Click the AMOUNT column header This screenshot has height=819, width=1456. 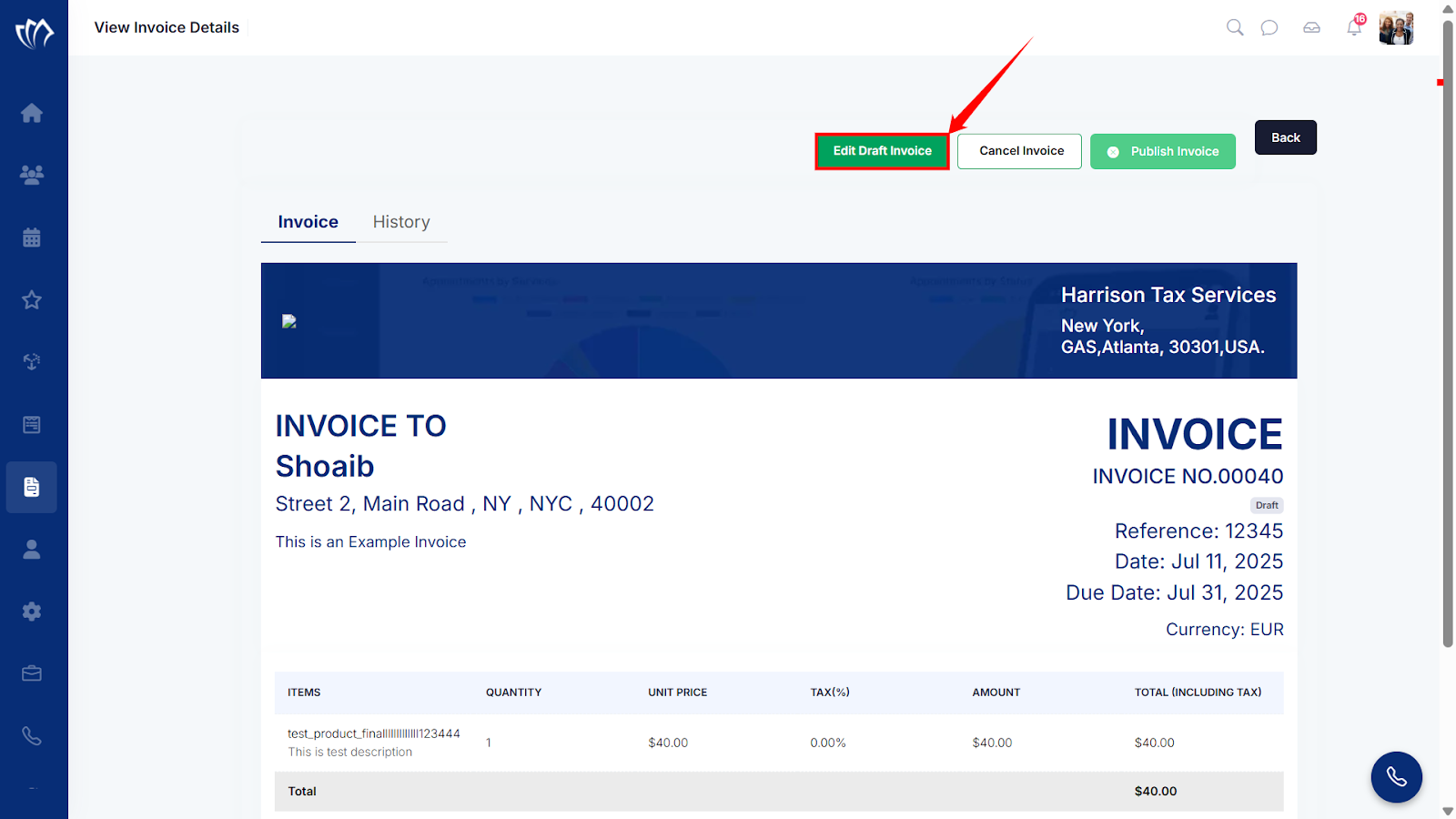click(x=996, y=693)
